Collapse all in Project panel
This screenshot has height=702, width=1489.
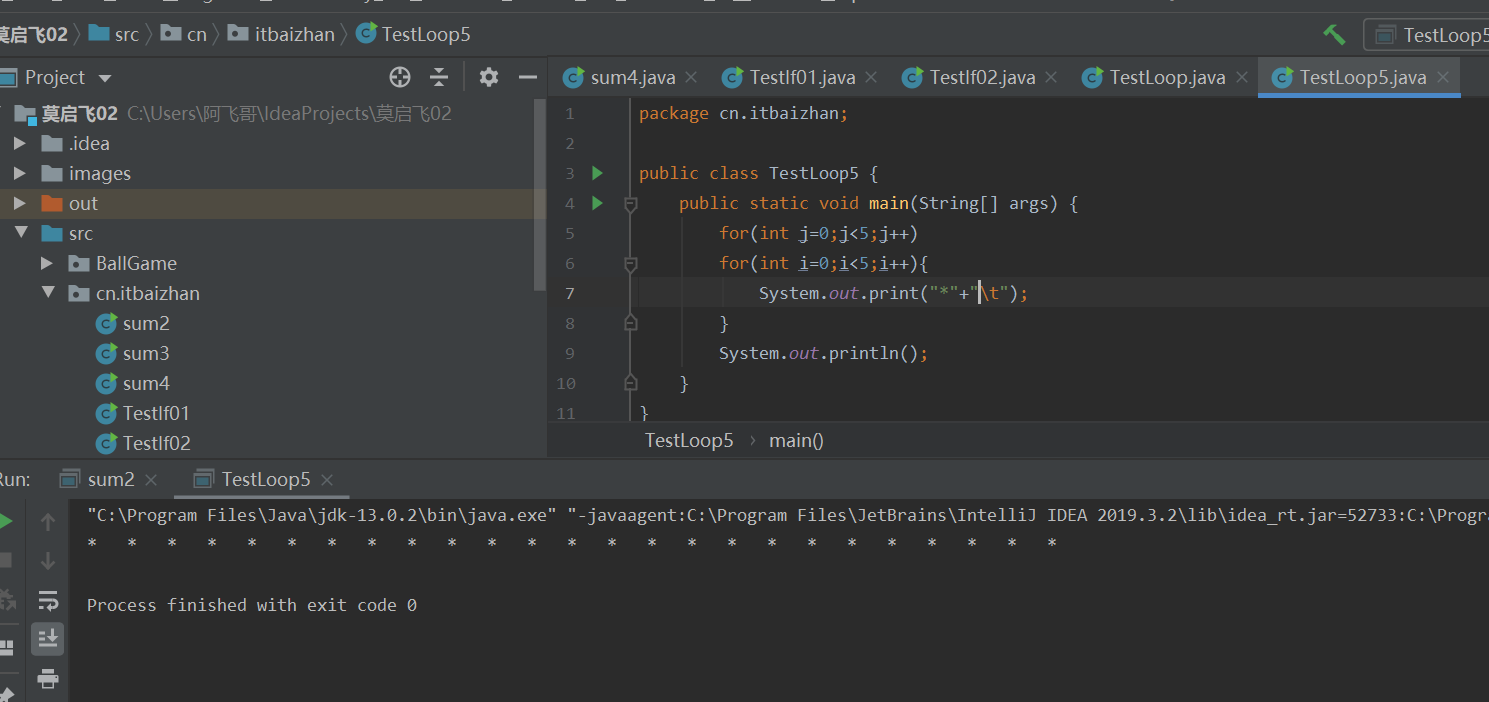click(439, 77)
